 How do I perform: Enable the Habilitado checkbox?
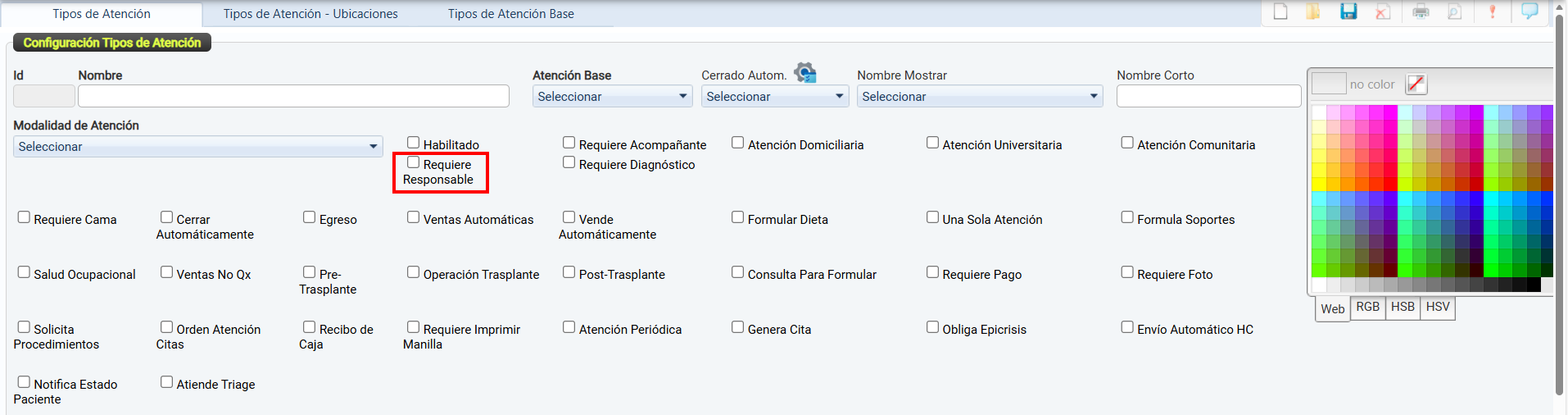(x=414, y=143)
